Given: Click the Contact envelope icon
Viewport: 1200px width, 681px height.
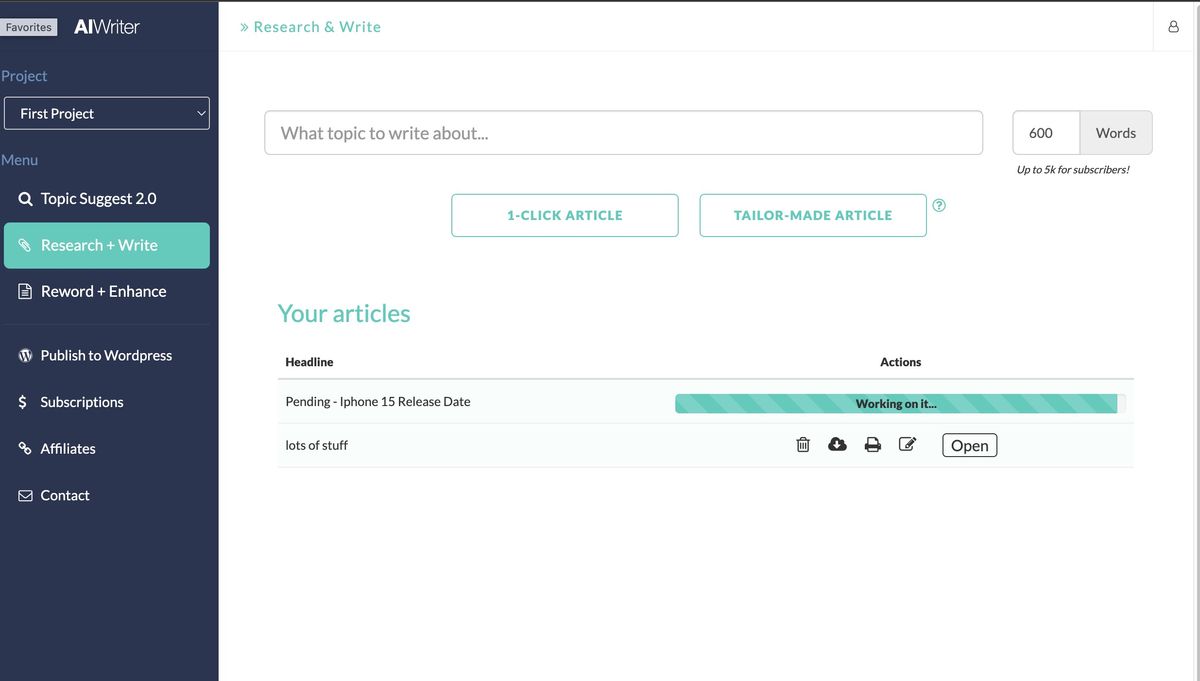Looking at the screenshot, I should (x=24, y=495).
